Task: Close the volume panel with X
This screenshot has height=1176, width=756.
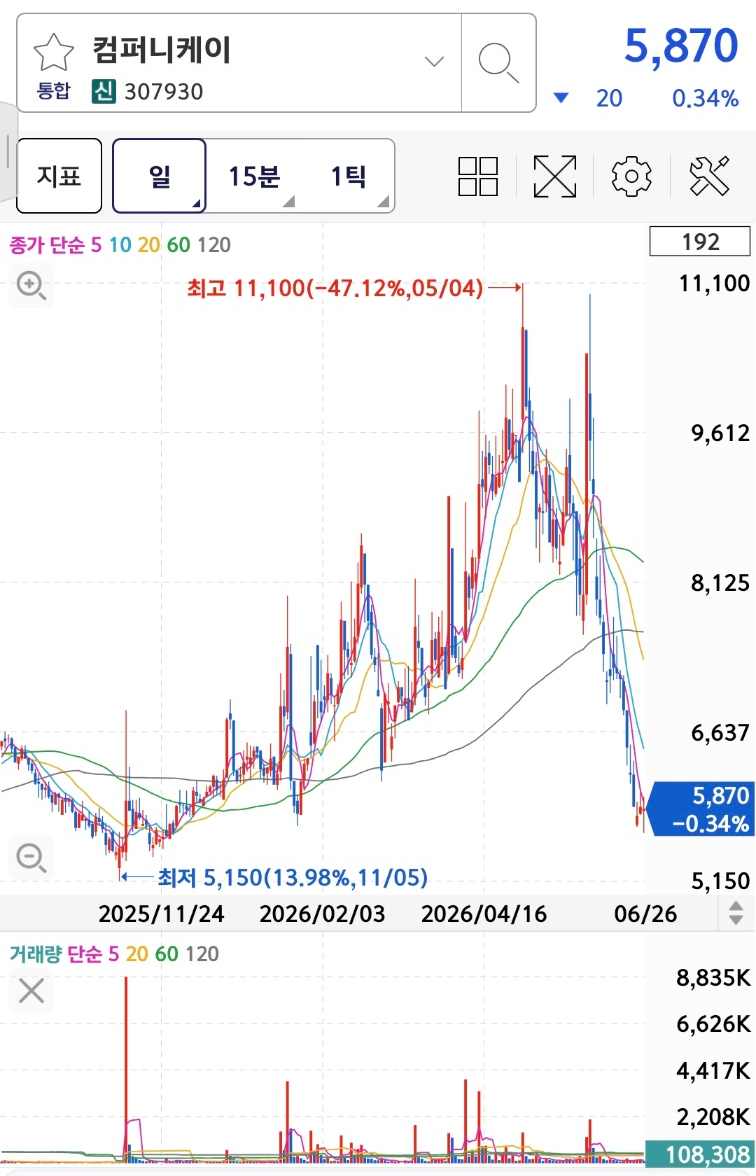Action: 32,991
